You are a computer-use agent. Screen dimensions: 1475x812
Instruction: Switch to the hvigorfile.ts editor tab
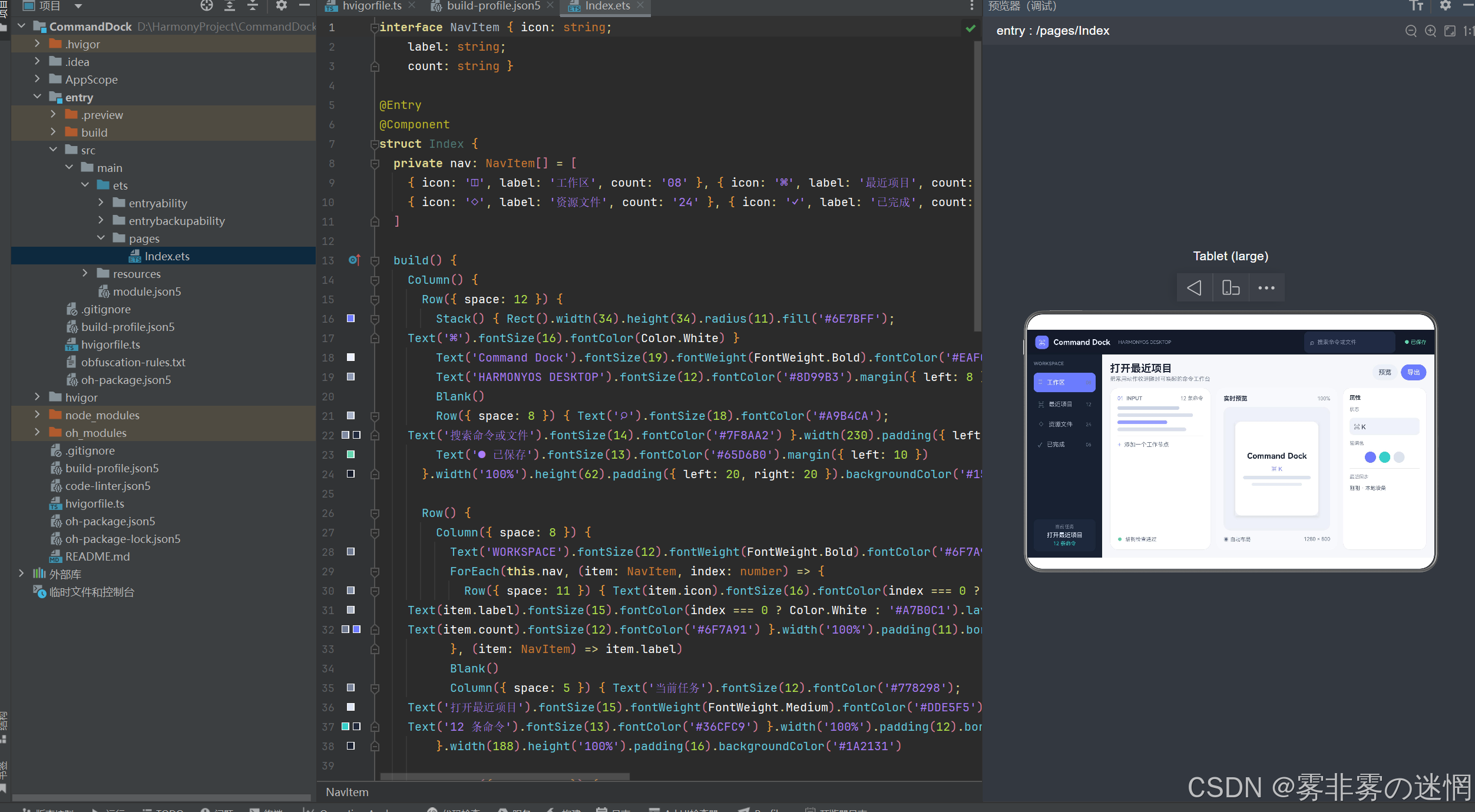point(371,6)
